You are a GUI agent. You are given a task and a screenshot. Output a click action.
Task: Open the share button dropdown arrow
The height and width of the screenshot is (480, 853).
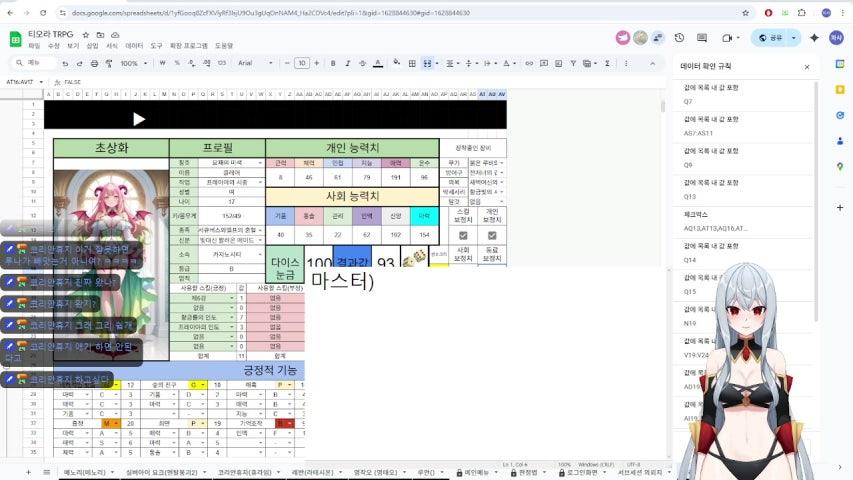point(794,38)
